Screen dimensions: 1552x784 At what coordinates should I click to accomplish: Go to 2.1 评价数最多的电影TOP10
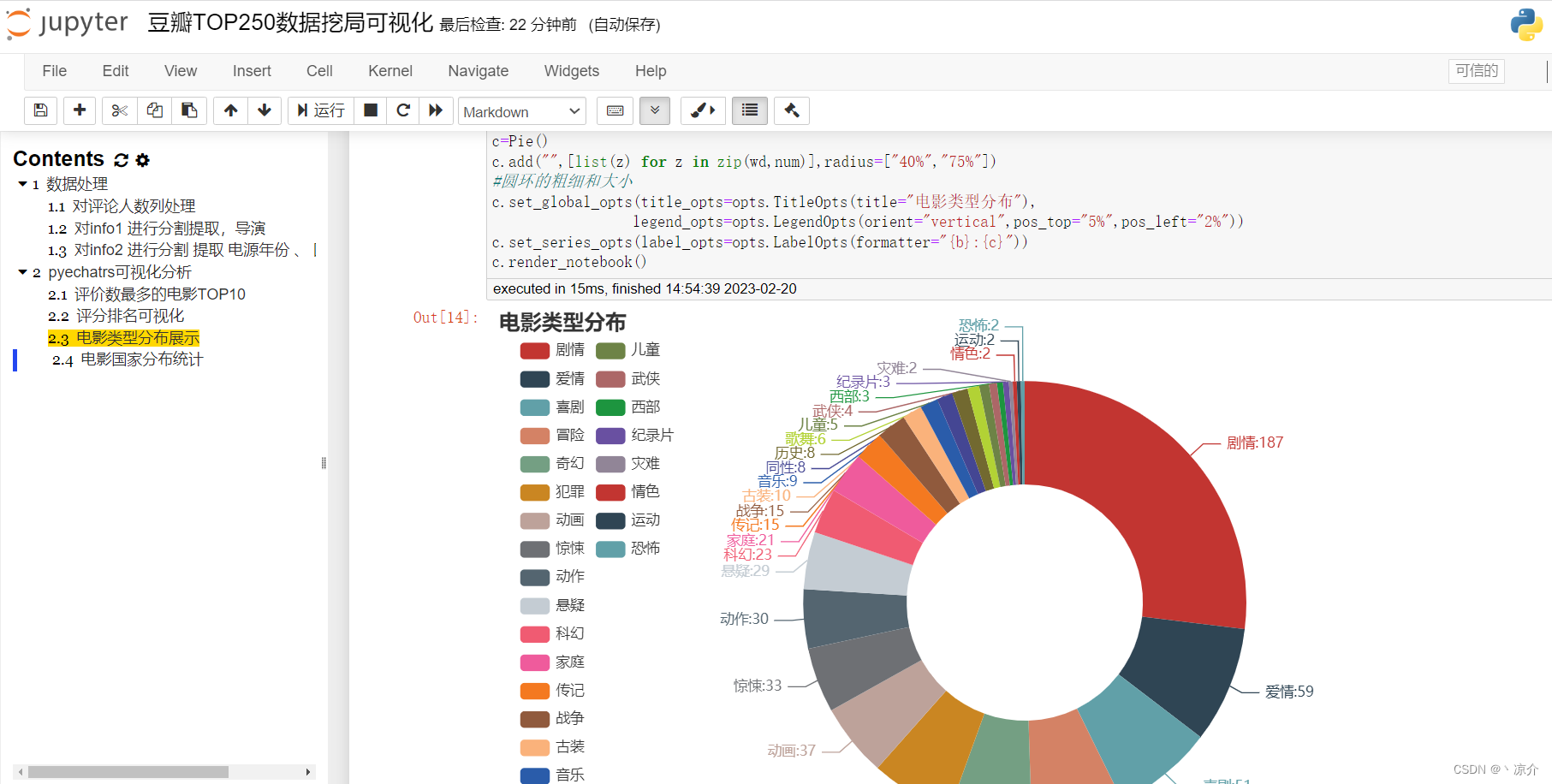pyautogui.click(x=146, y=294)
